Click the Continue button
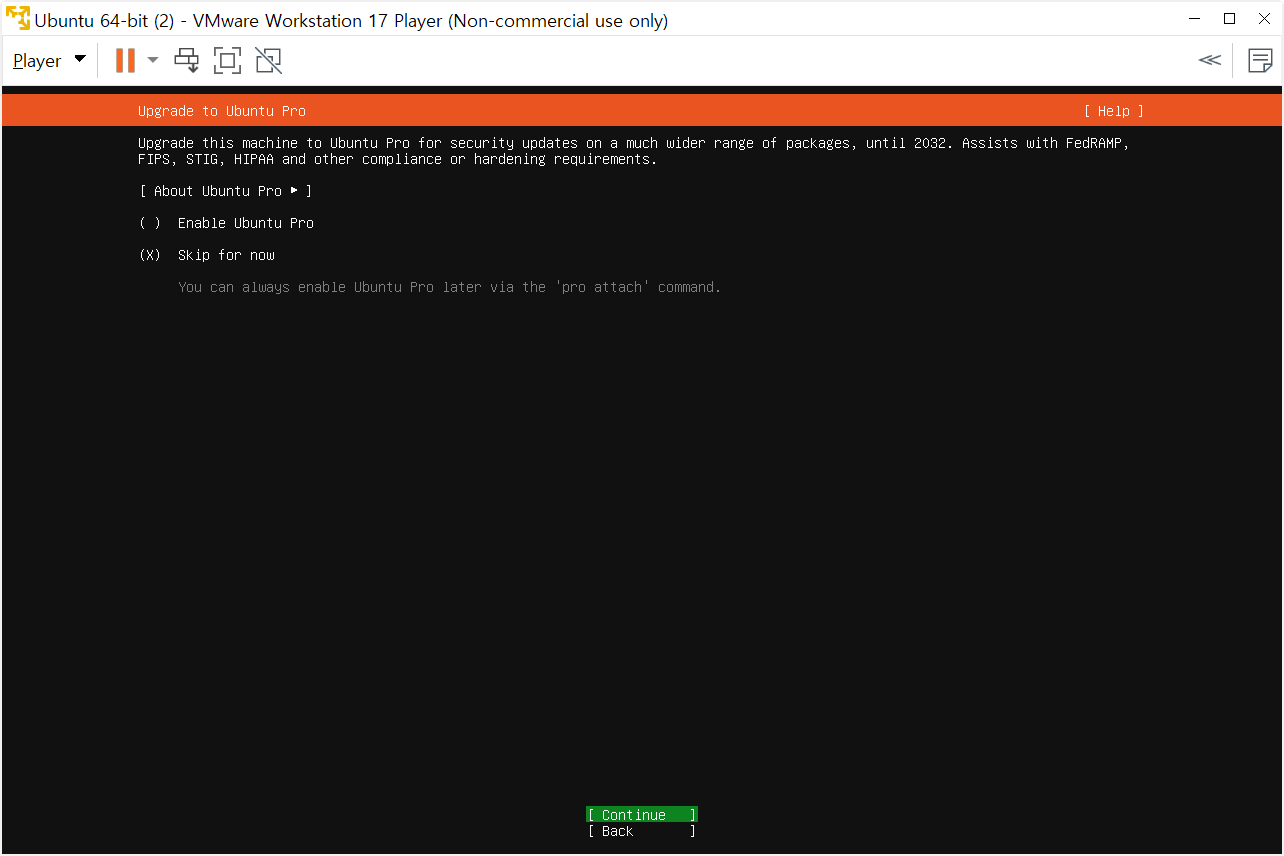Image resolution: width=1284 pixels, height=856 pixels. [642, 815]
